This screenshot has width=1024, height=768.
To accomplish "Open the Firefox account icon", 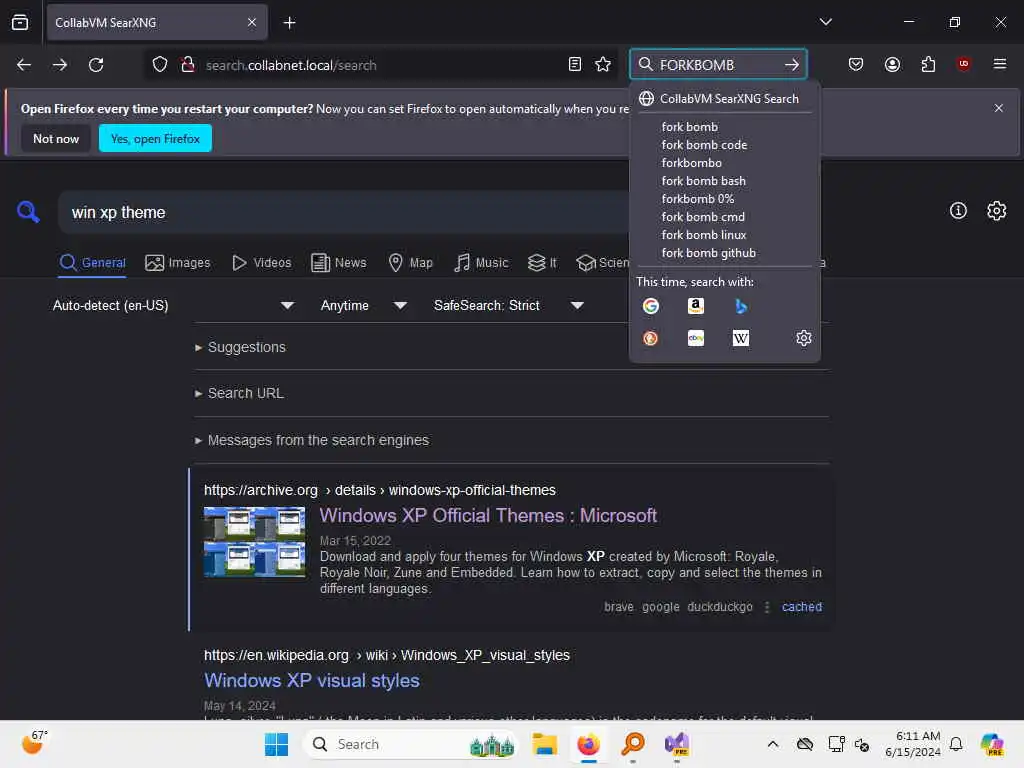I will tap(892, 65).
